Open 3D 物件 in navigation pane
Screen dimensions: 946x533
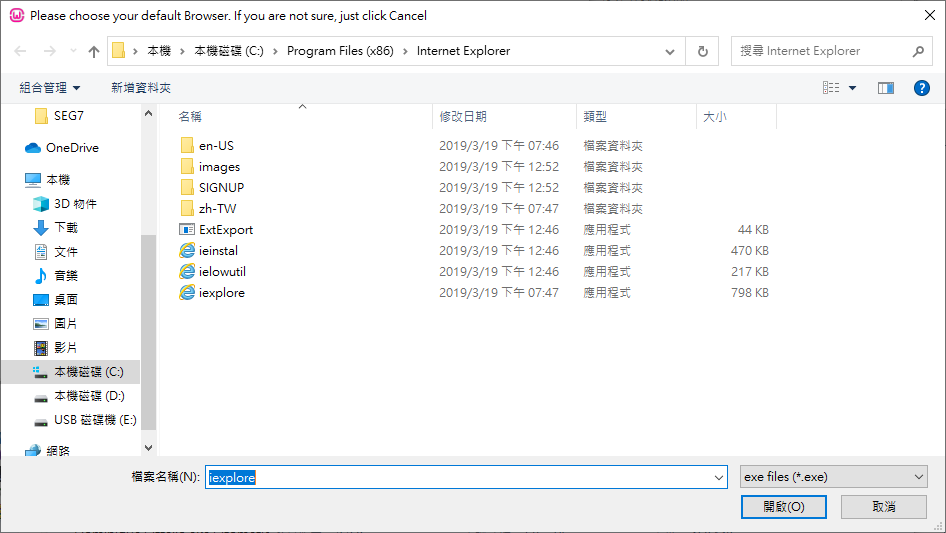click(x=65, y=204)
